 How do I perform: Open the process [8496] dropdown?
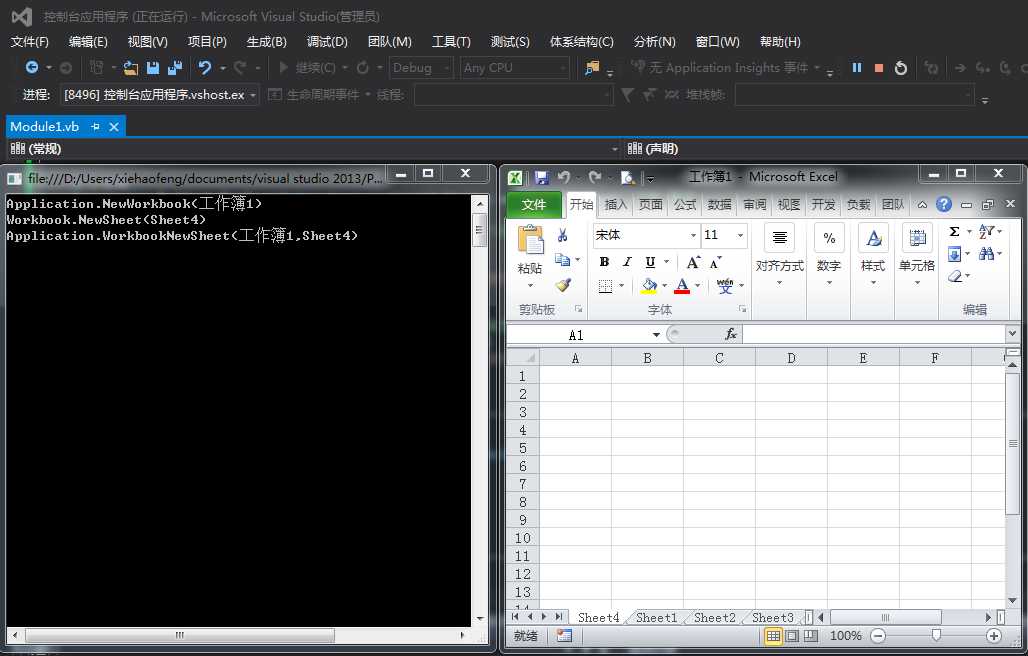coord(252,95)
